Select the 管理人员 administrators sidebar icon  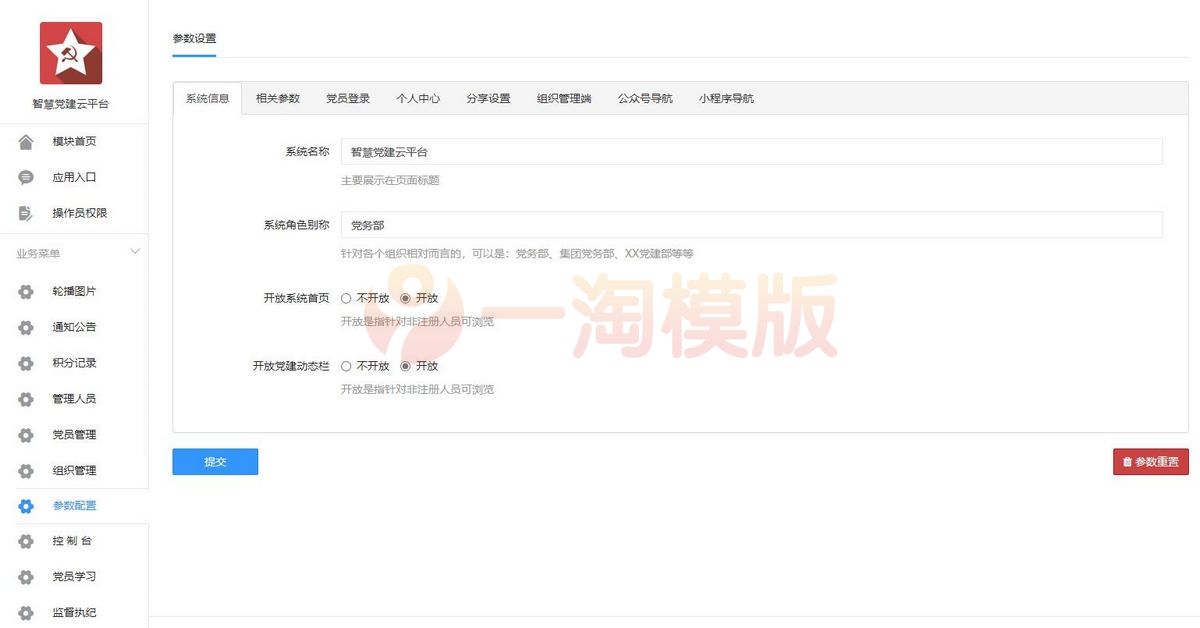coord(25,398)
